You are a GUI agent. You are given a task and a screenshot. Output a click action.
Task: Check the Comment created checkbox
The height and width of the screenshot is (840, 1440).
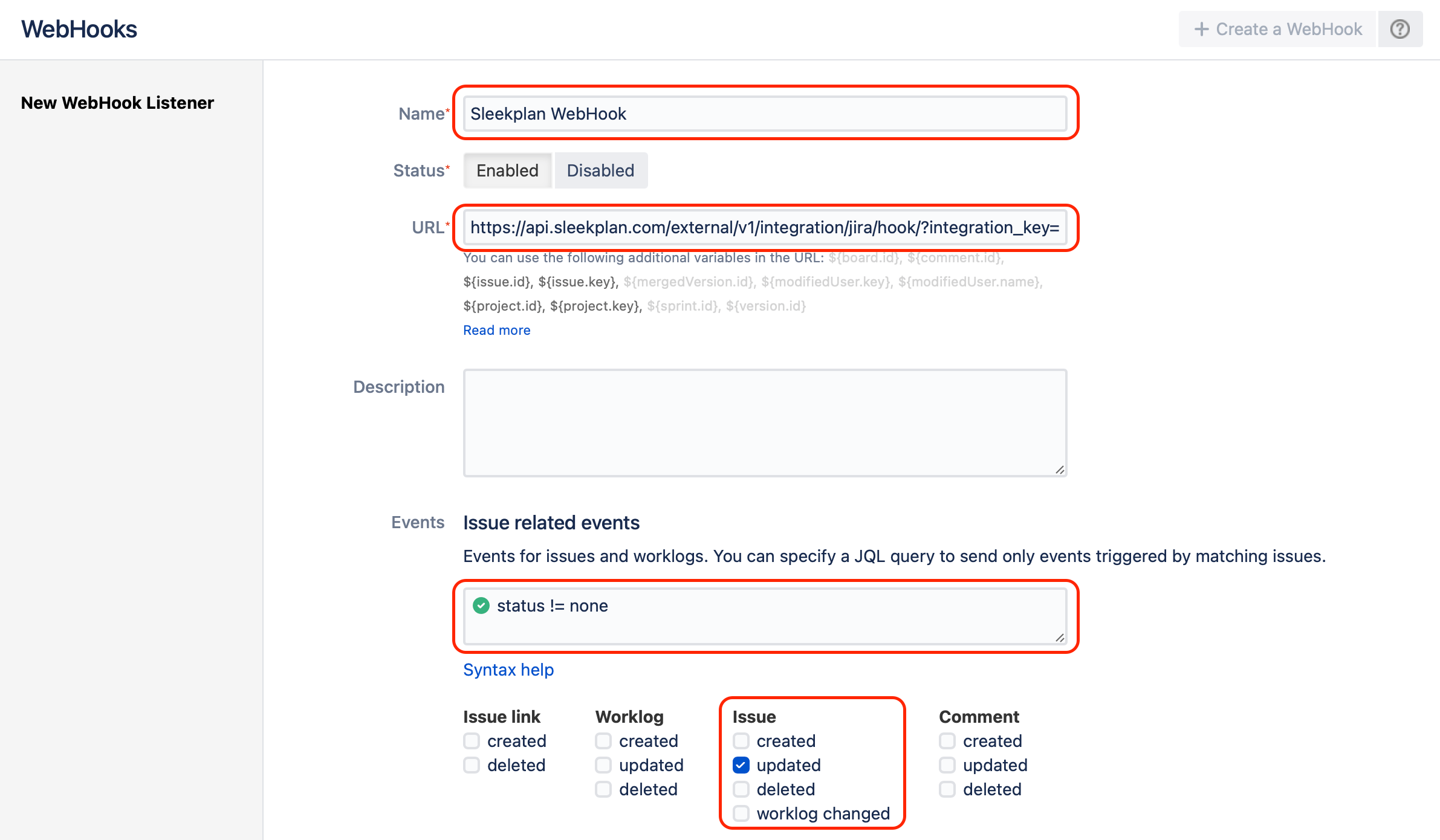[947, 741]
